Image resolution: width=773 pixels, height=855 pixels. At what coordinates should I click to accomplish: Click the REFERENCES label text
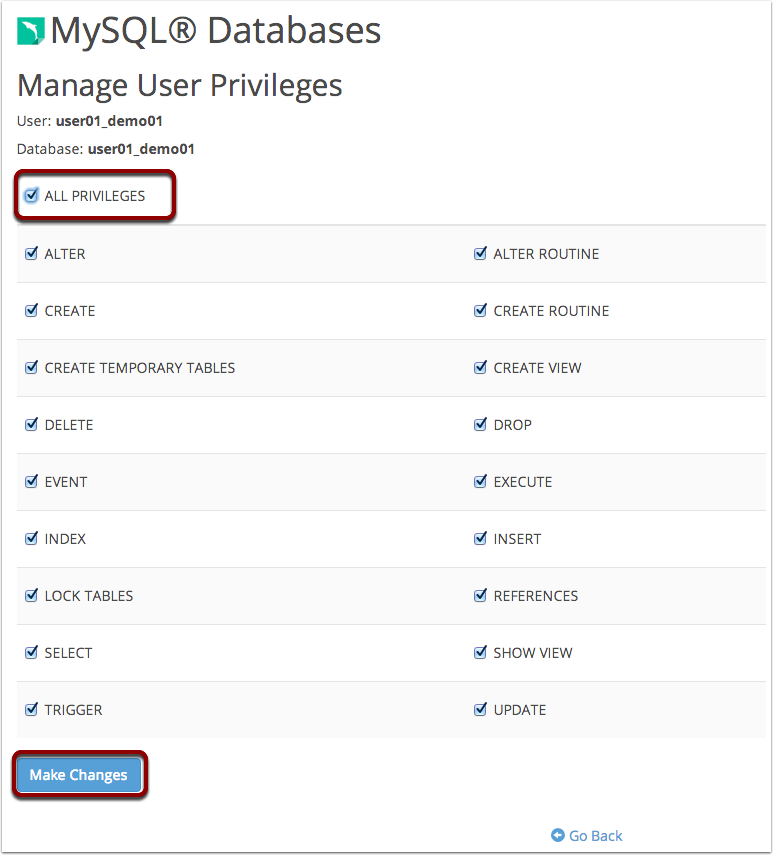coord(536,596)
